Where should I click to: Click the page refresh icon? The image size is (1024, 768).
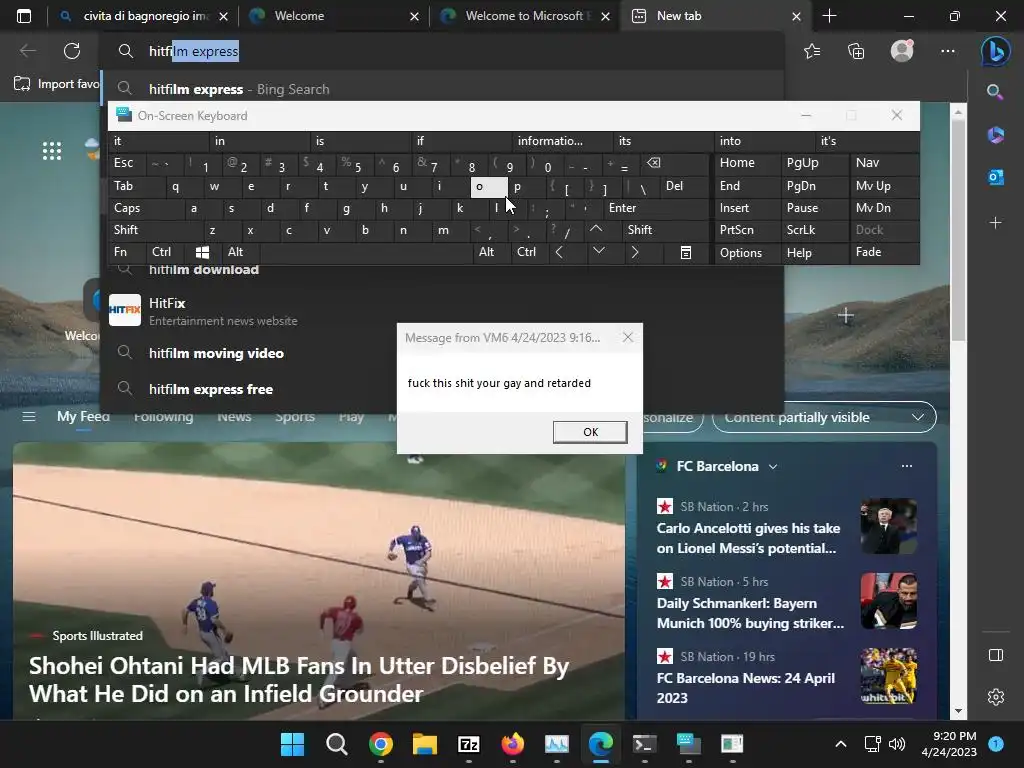point(72,51)
